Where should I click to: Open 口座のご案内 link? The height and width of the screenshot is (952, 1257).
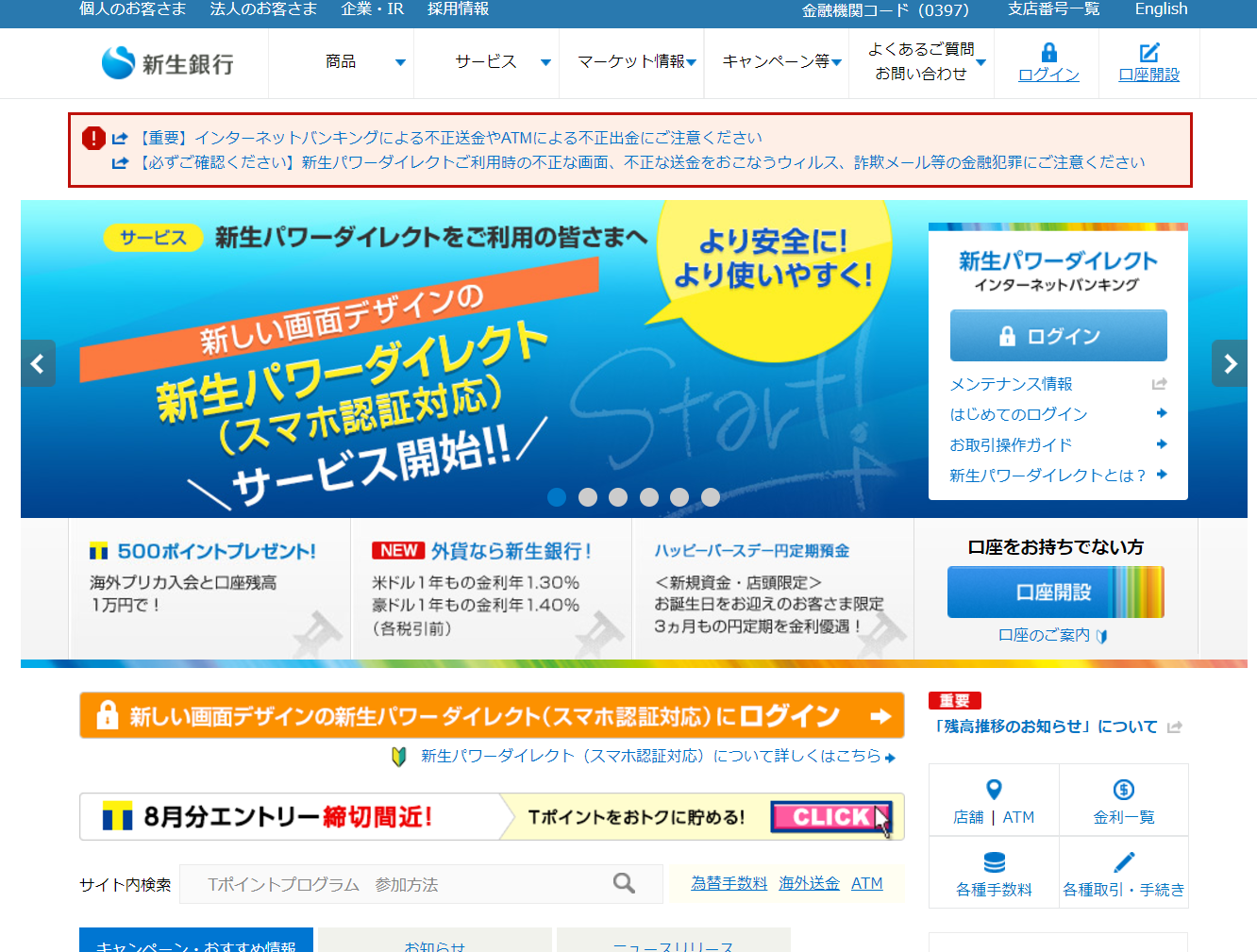coord(1044,636)
